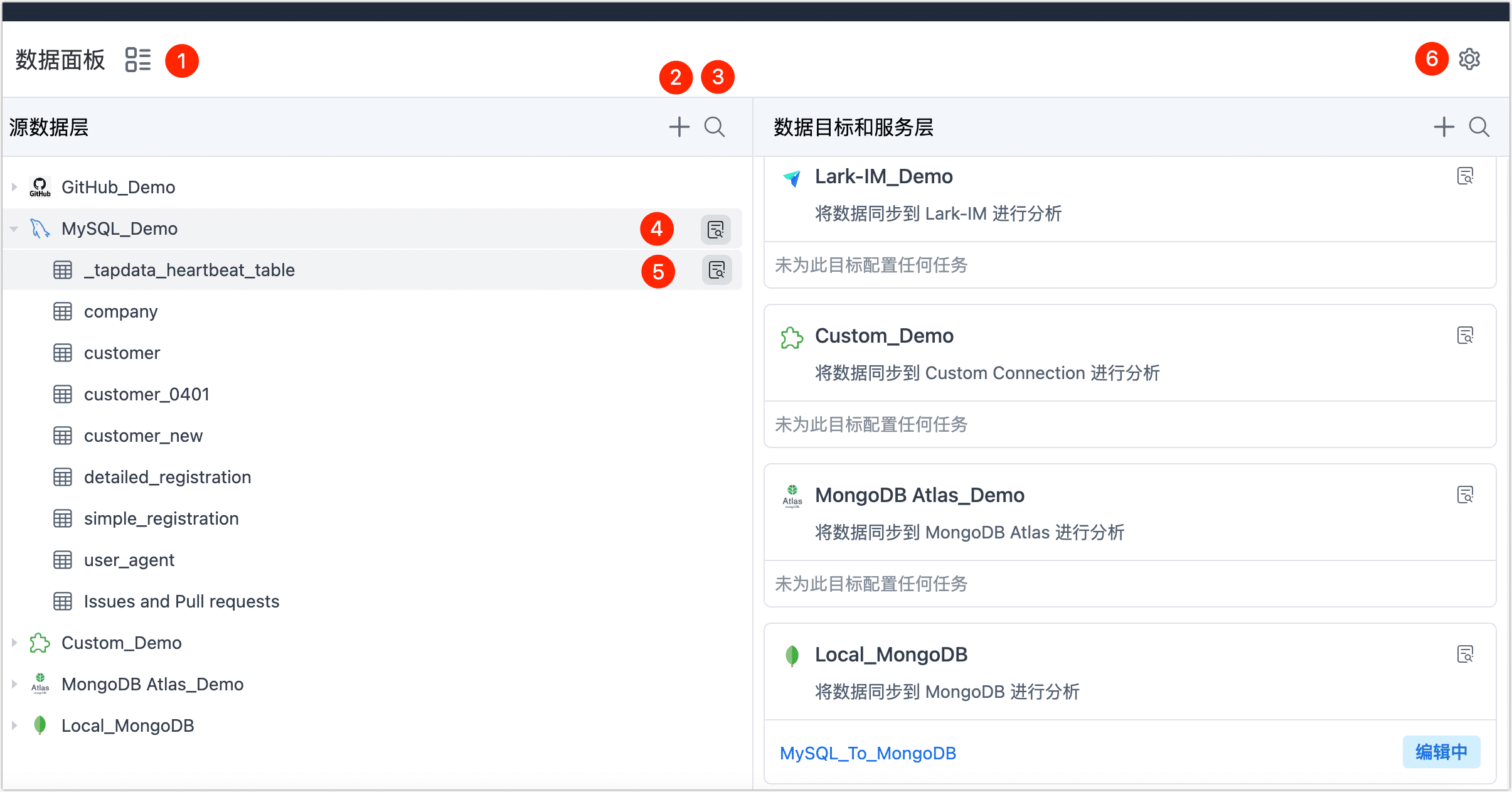Add a connection in the source data layer
This screenshot has width=1512, height=792.
point(679,127)
